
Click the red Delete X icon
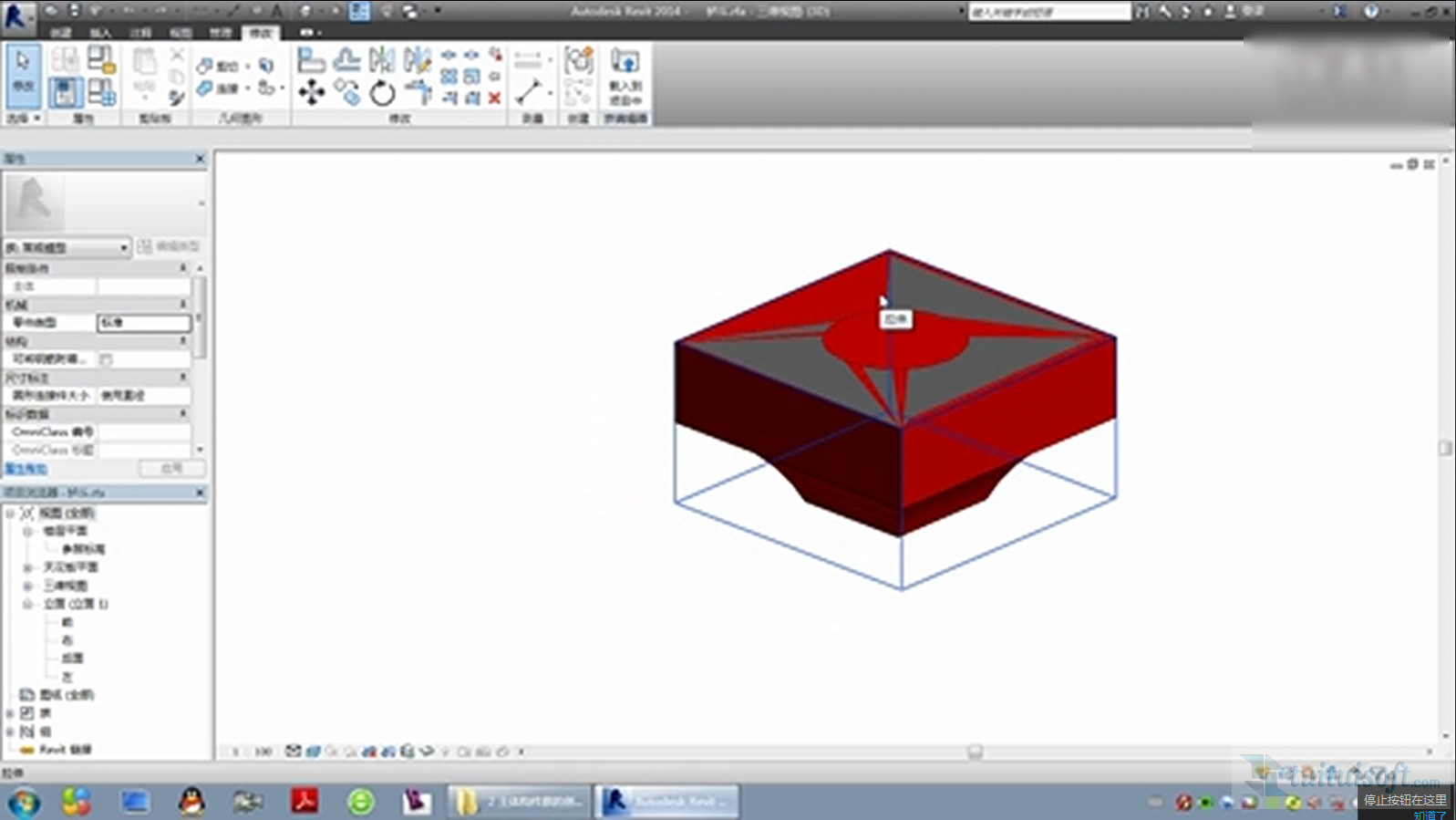click(494, 98)
